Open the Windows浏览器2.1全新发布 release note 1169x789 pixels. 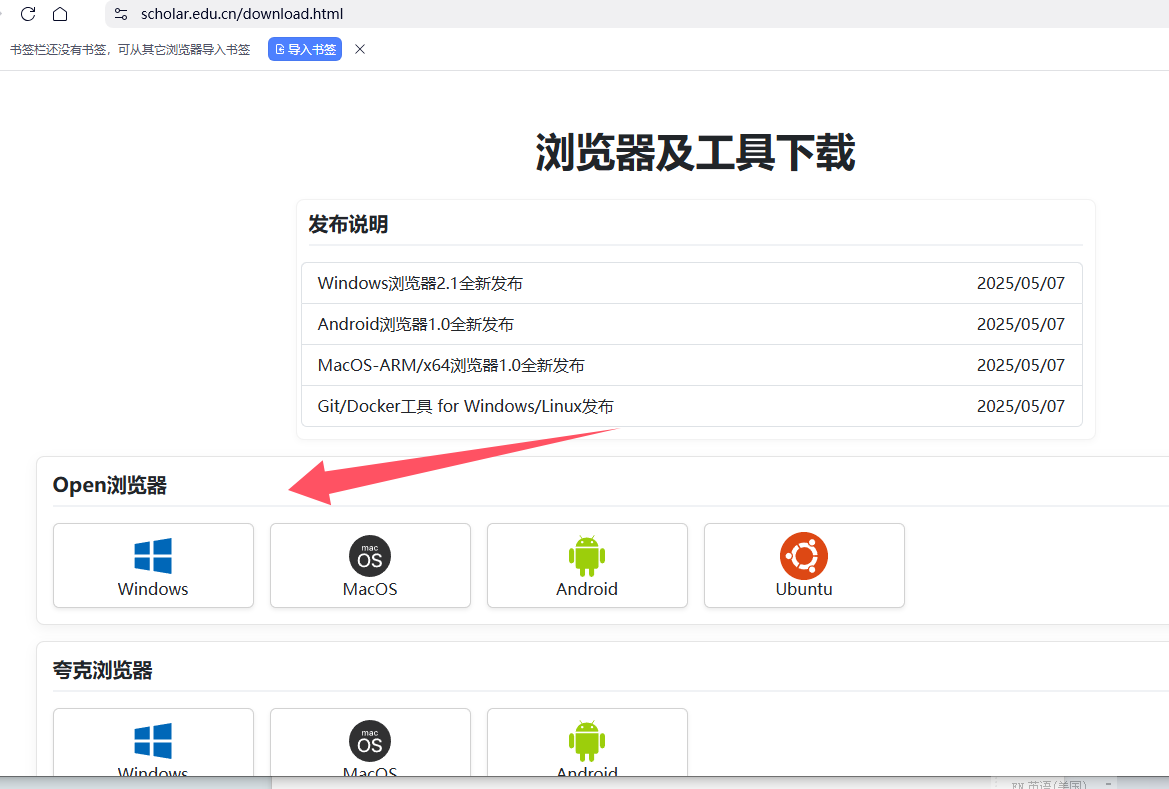point(420,283)
